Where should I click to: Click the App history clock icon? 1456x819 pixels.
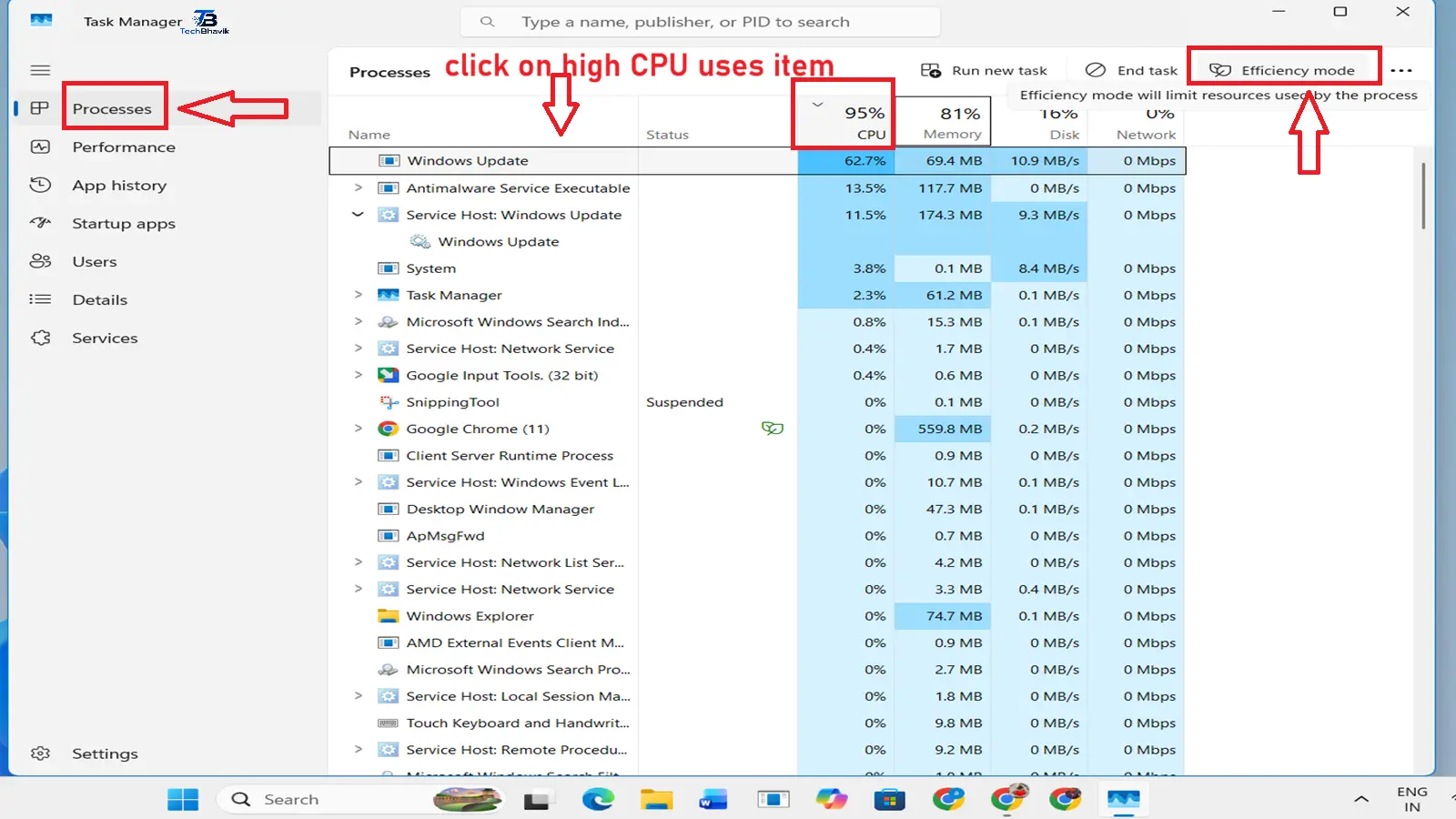coord(40,185)
